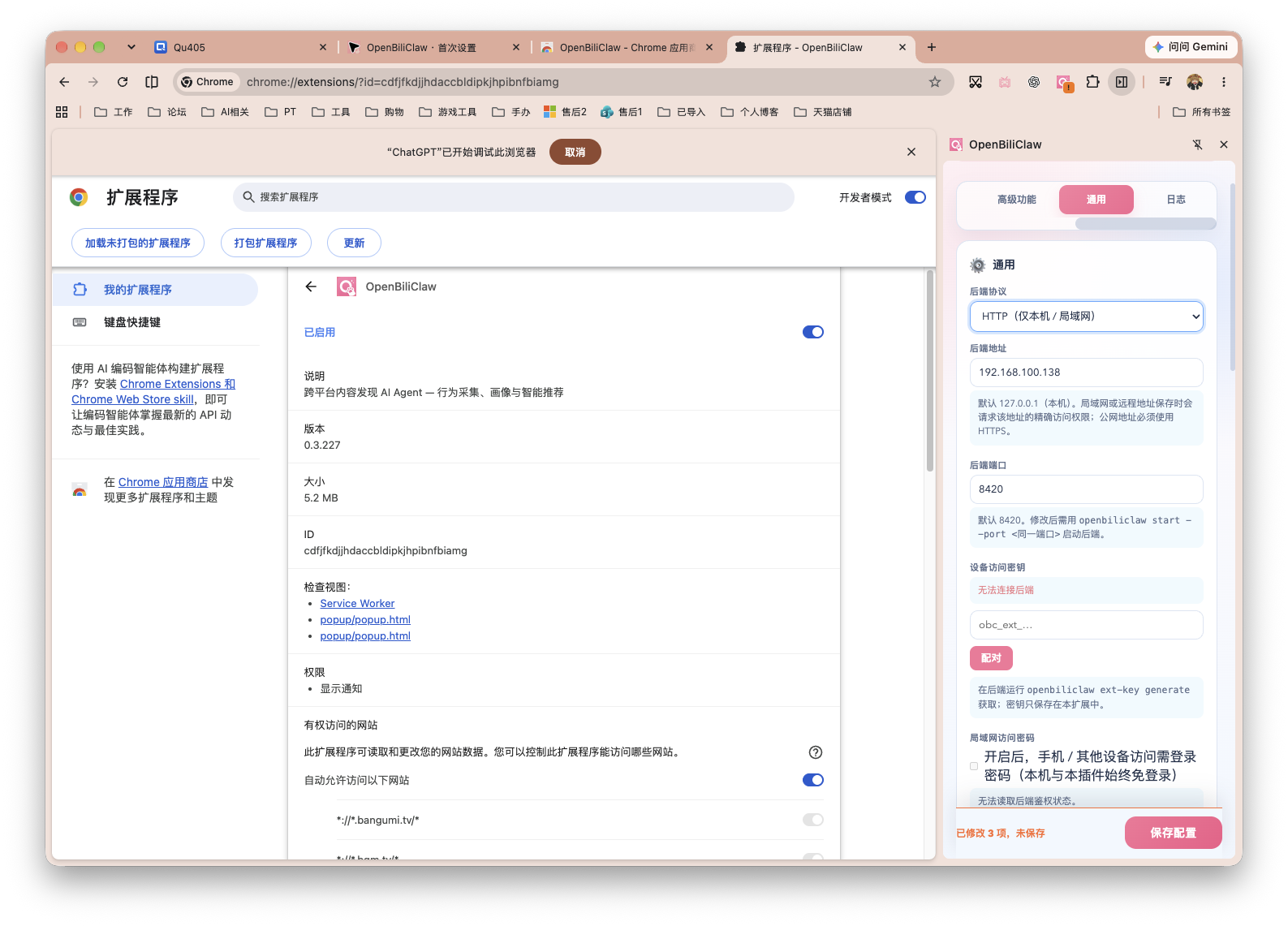
Task: Bookmark this page with the star icon
Action: point(935,82)
